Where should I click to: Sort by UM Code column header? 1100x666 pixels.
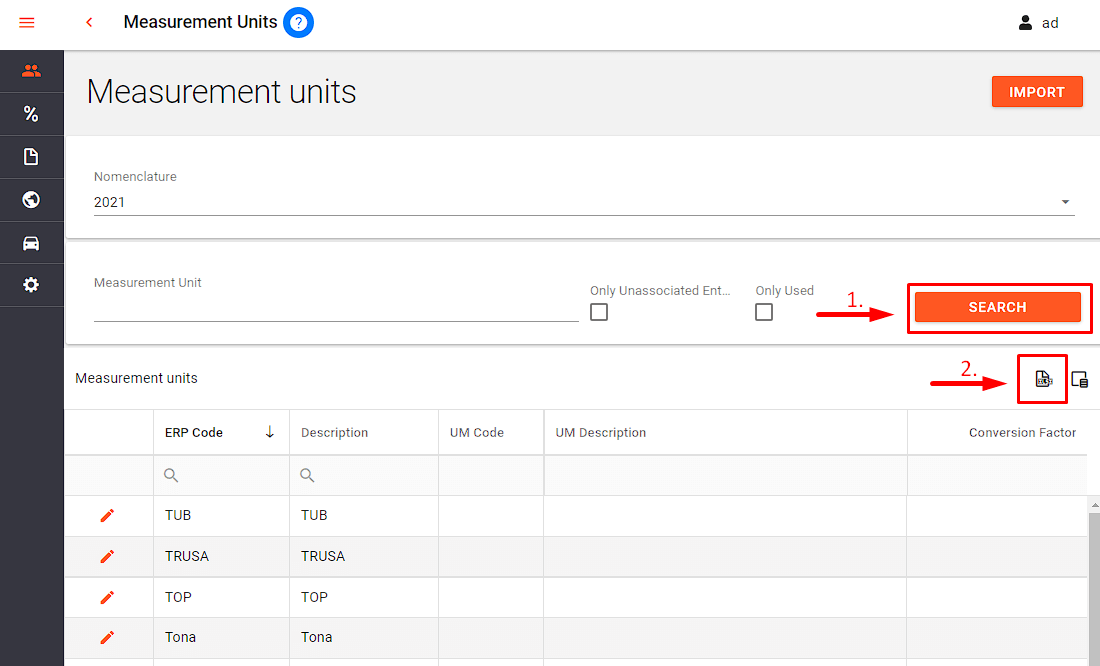click(476, 432)
